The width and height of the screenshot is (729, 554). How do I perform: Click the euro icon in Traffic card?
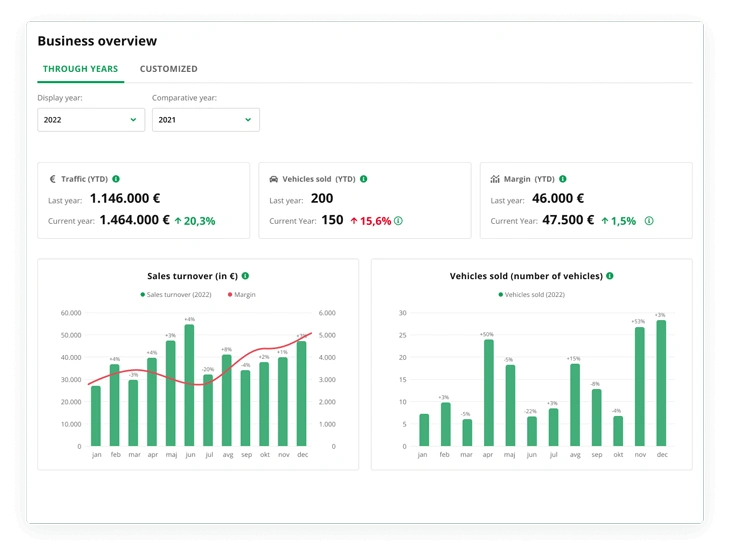point(52,179)
